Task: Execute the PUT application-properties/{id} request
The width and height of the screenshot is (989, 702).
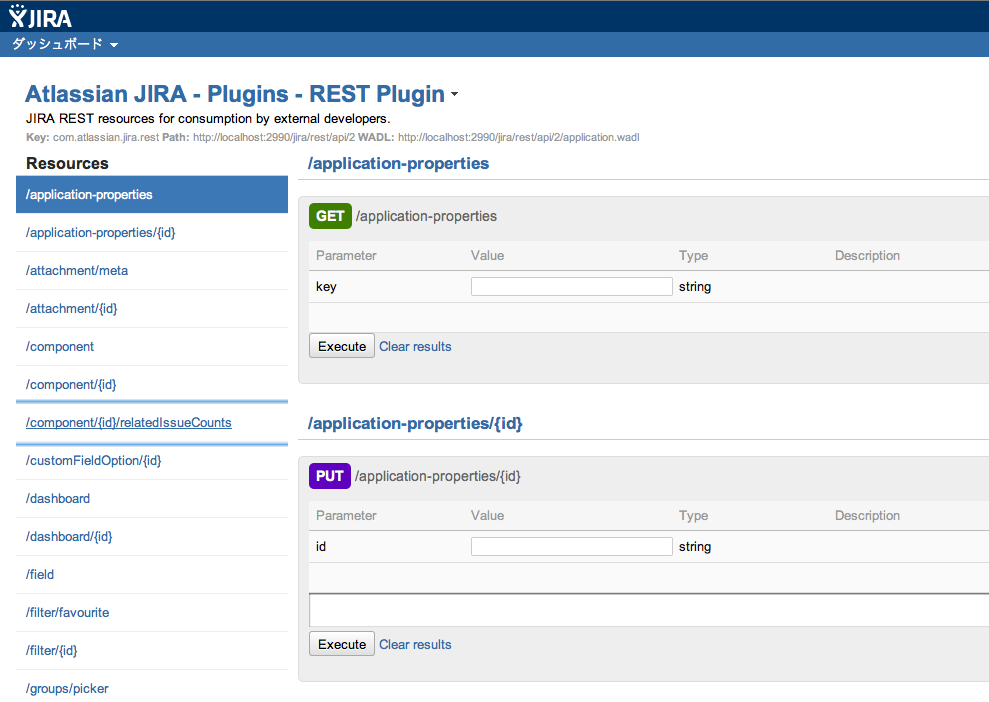Action: point(342,644)
